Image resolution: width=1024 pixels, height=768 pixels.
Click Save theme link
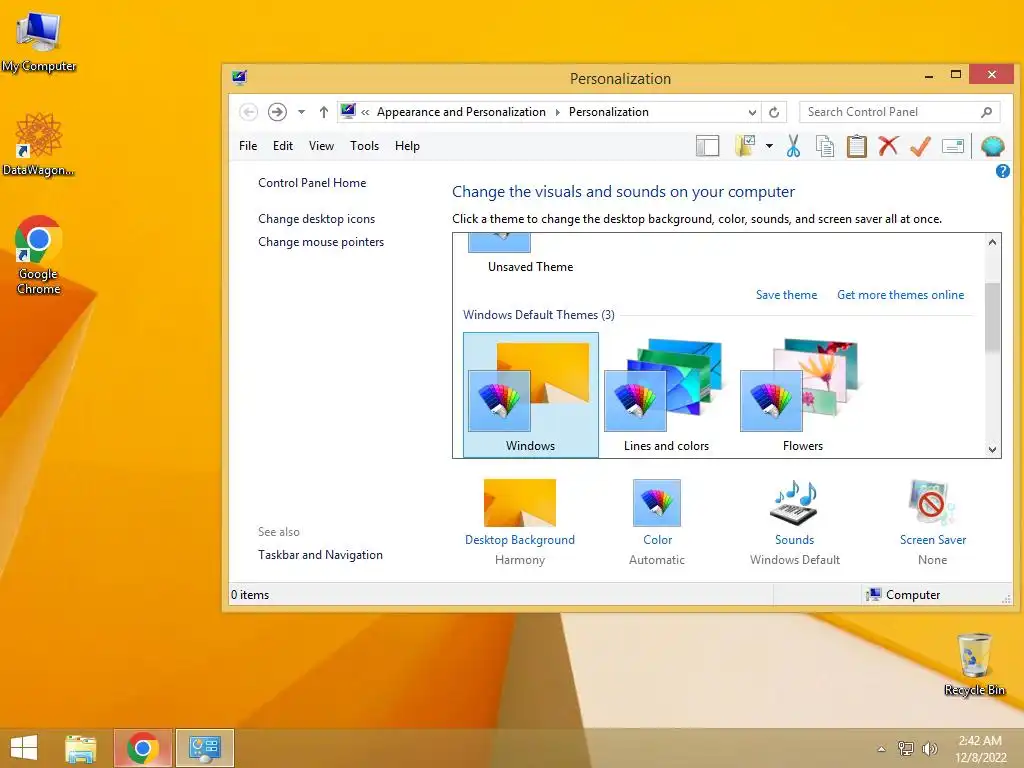(786, 295)
